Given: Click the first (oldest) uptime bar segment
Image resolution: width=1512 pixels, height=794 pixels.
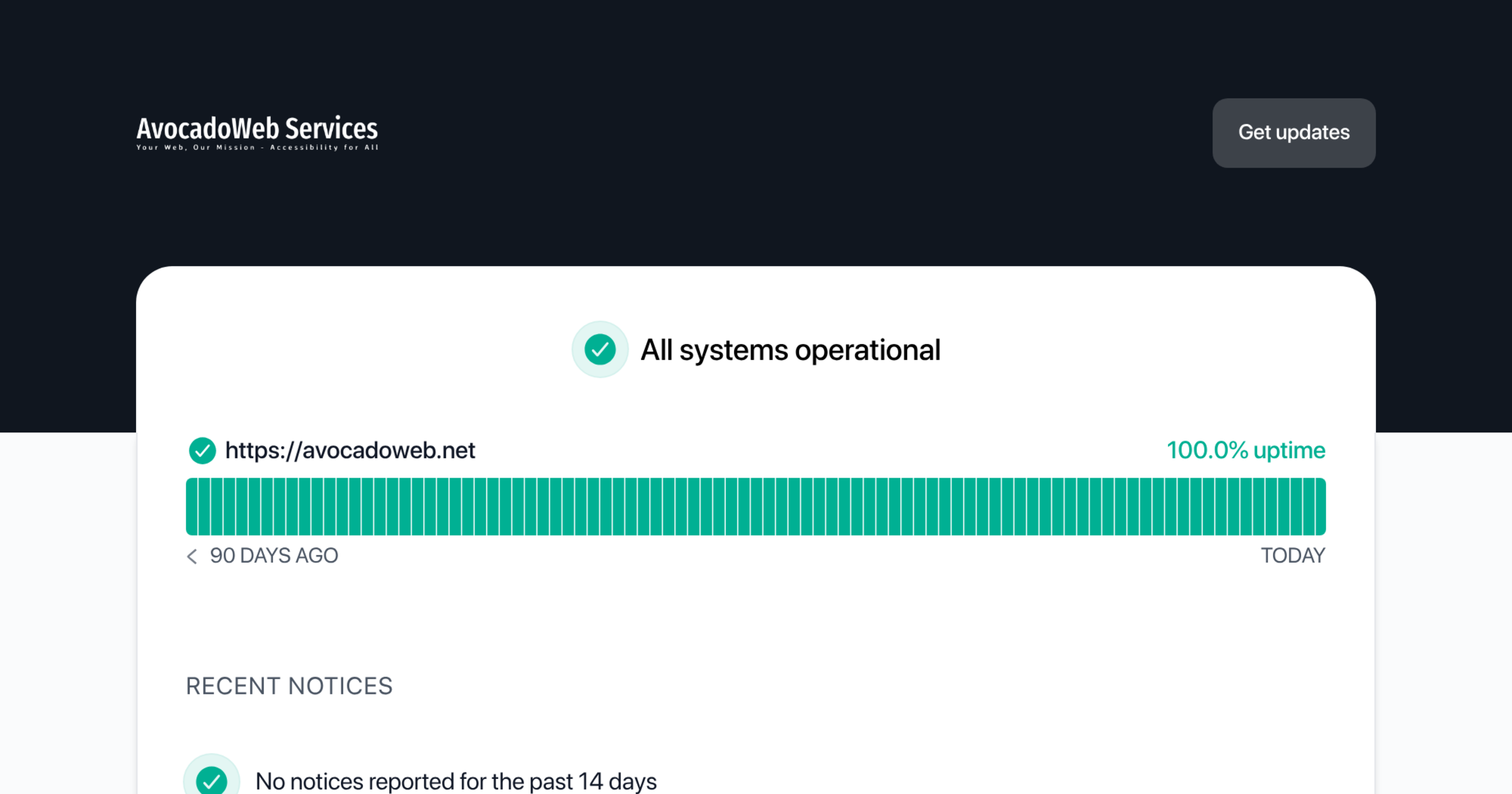Looking at the screenshot, I should [192, 507].
